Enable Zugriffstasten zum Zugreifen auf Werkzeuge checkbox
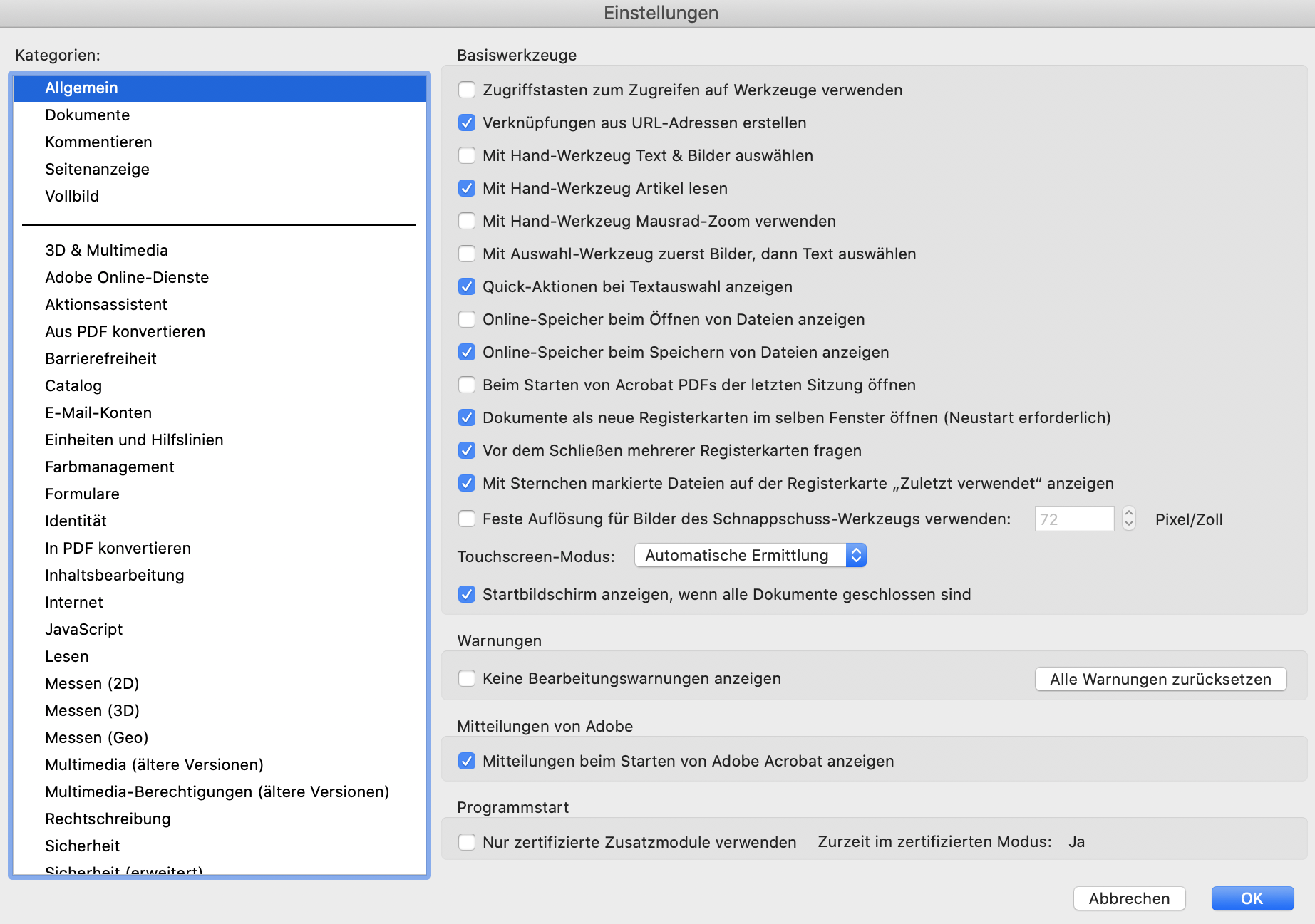 467,90
